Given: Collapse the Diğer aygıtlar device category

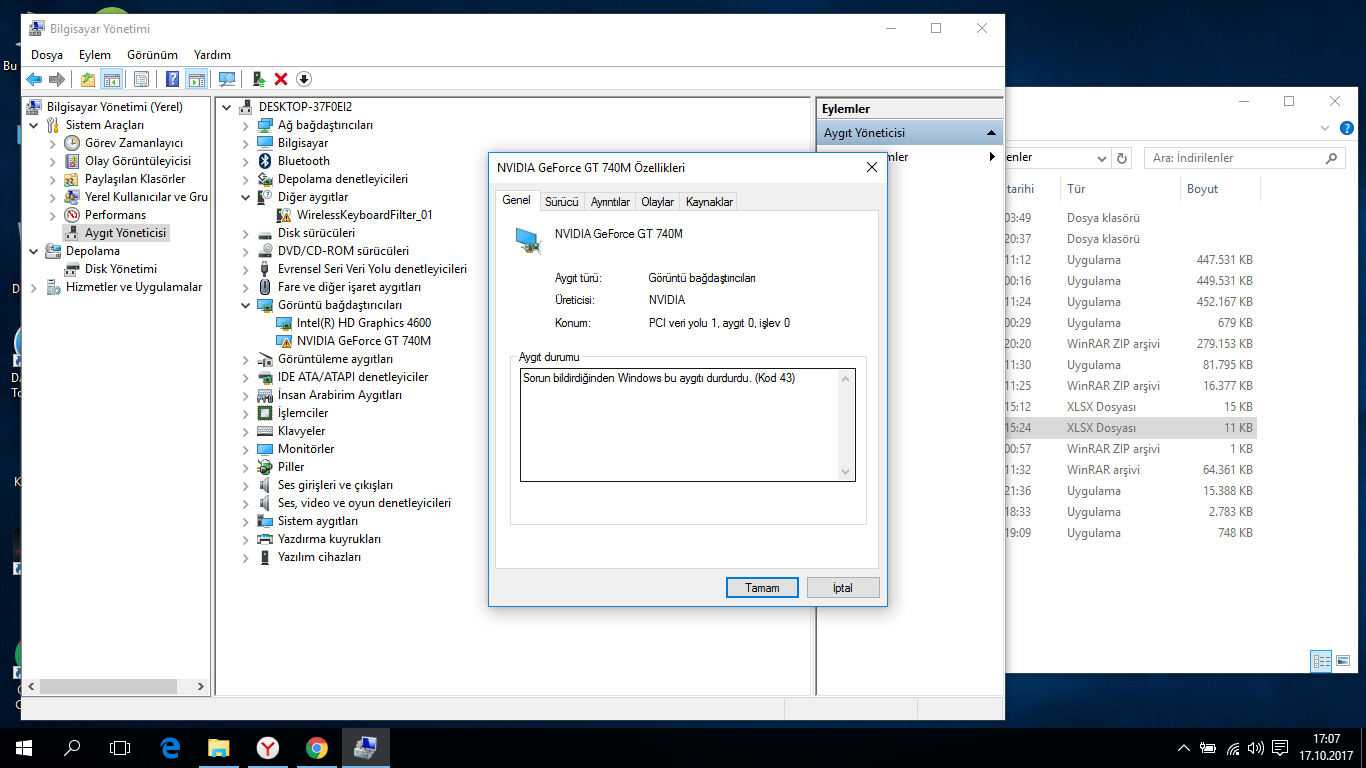Looking at the screenshot, I should [246, 197].
